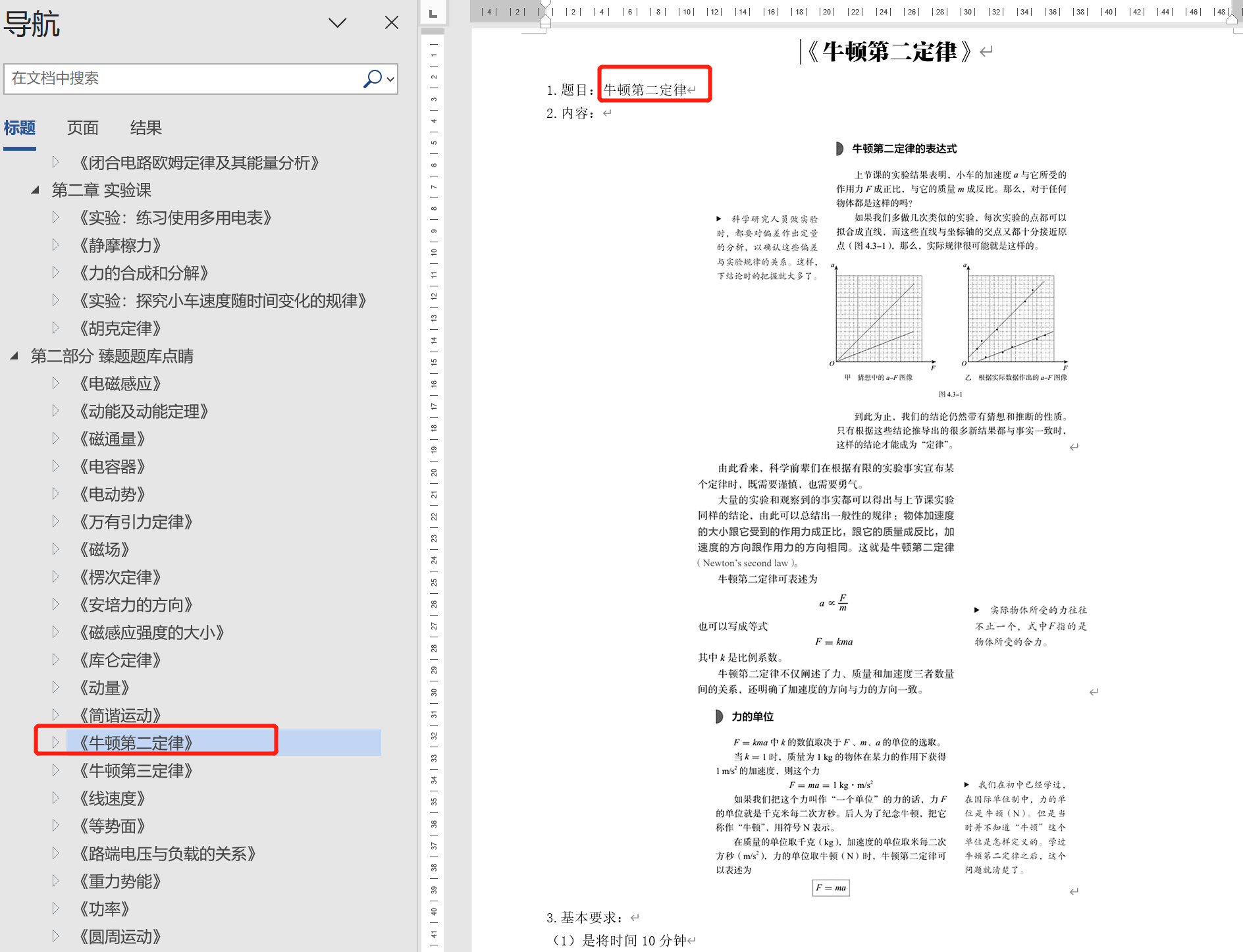
Task: Click the boxed F = ma formula
Action: click(831, 887)
